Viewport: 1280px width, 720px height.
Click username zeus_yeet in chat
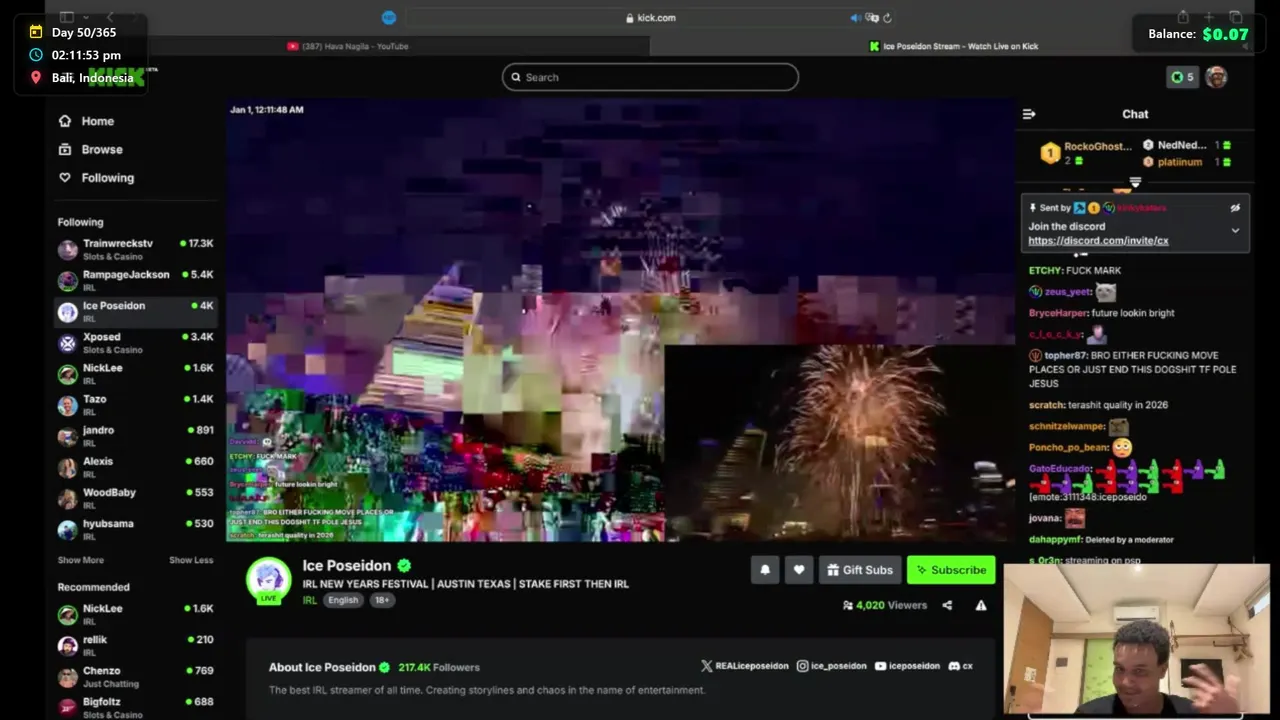(1067, 292)
